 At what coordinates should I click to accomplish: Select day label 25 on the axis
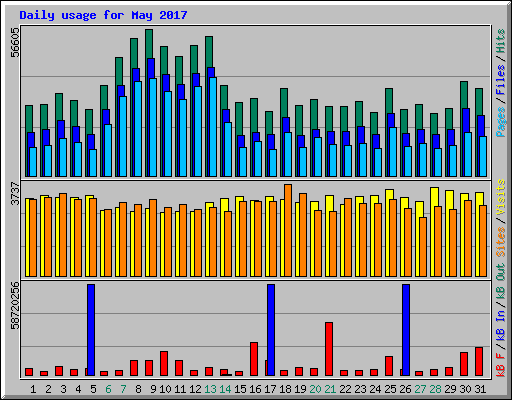[x=390, y=389]
